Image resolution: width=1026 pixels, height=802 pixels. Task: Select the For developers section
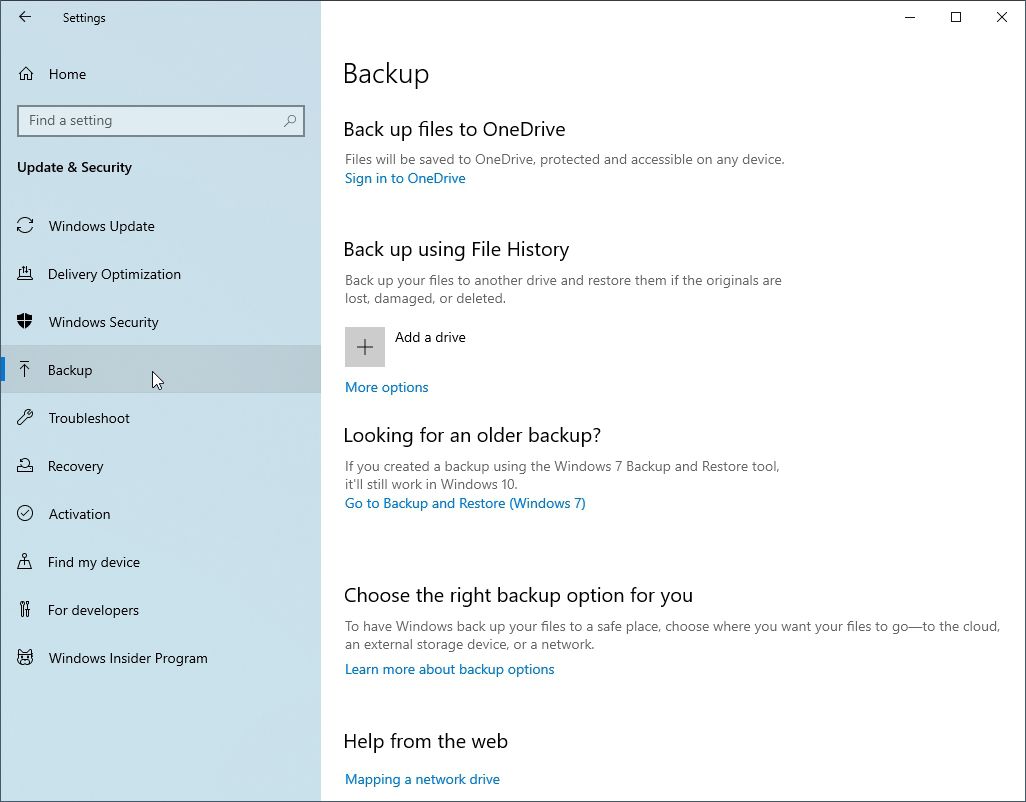coord(160,610)
